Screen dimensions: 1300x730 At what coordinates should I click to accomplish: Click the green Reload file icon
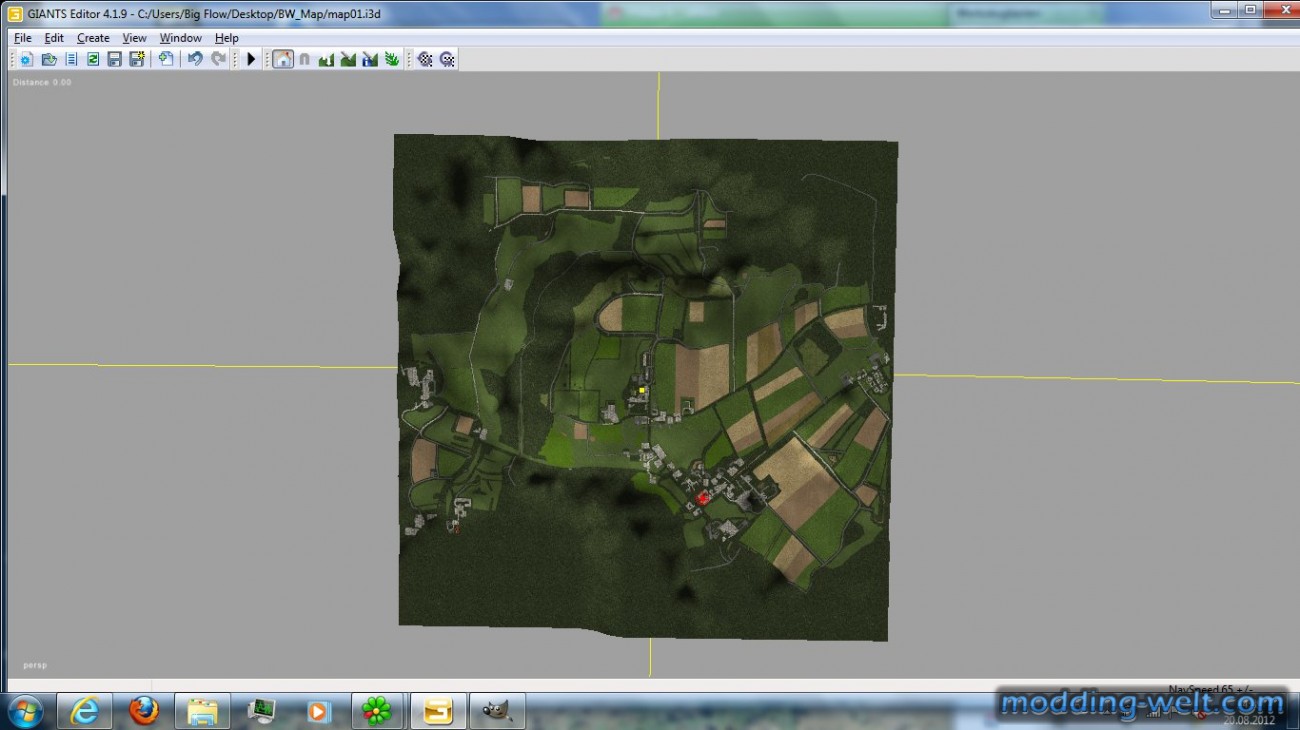pyautogui.click(x=93, y=59)
